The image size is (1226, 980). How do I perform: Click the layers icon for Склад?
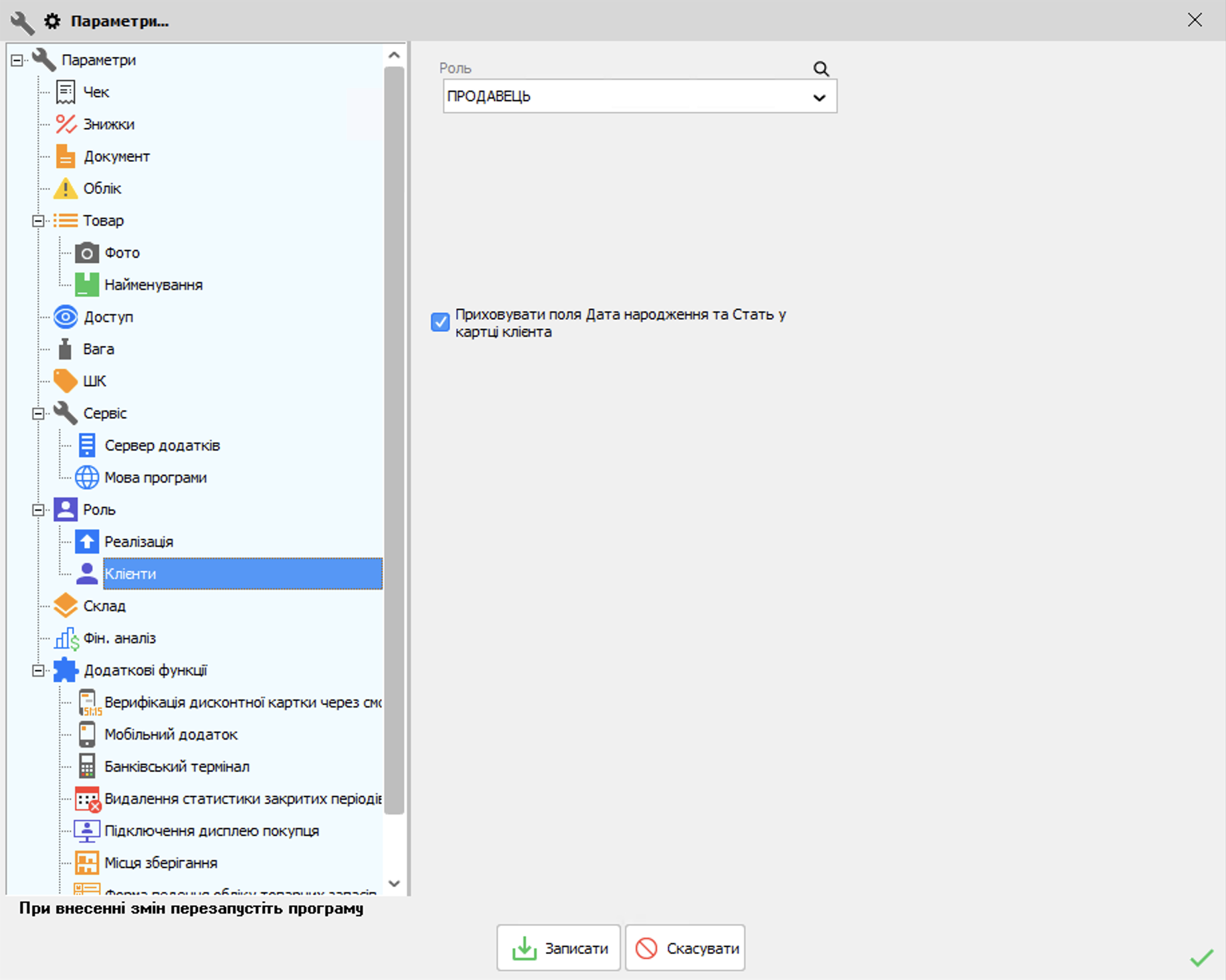pyautogui.click(x=66, y=605)
